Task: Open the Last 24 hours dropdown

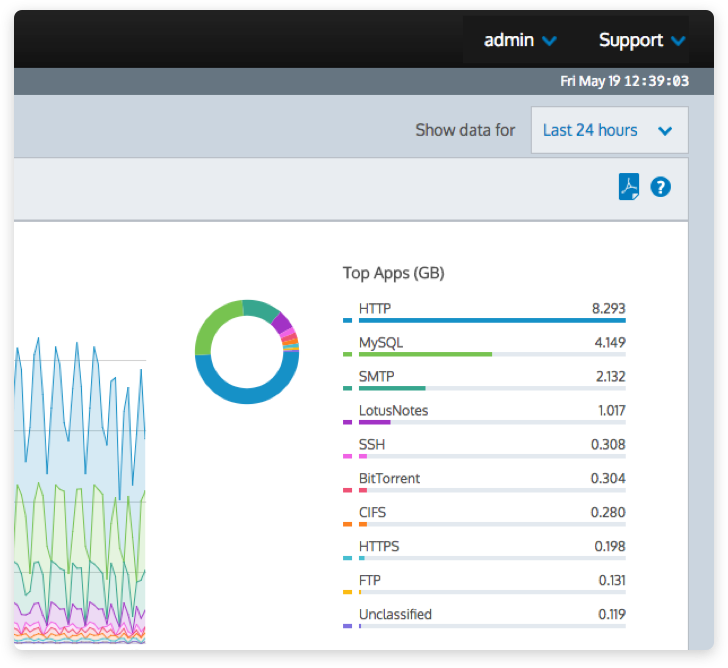Action: tap(609, 130)
